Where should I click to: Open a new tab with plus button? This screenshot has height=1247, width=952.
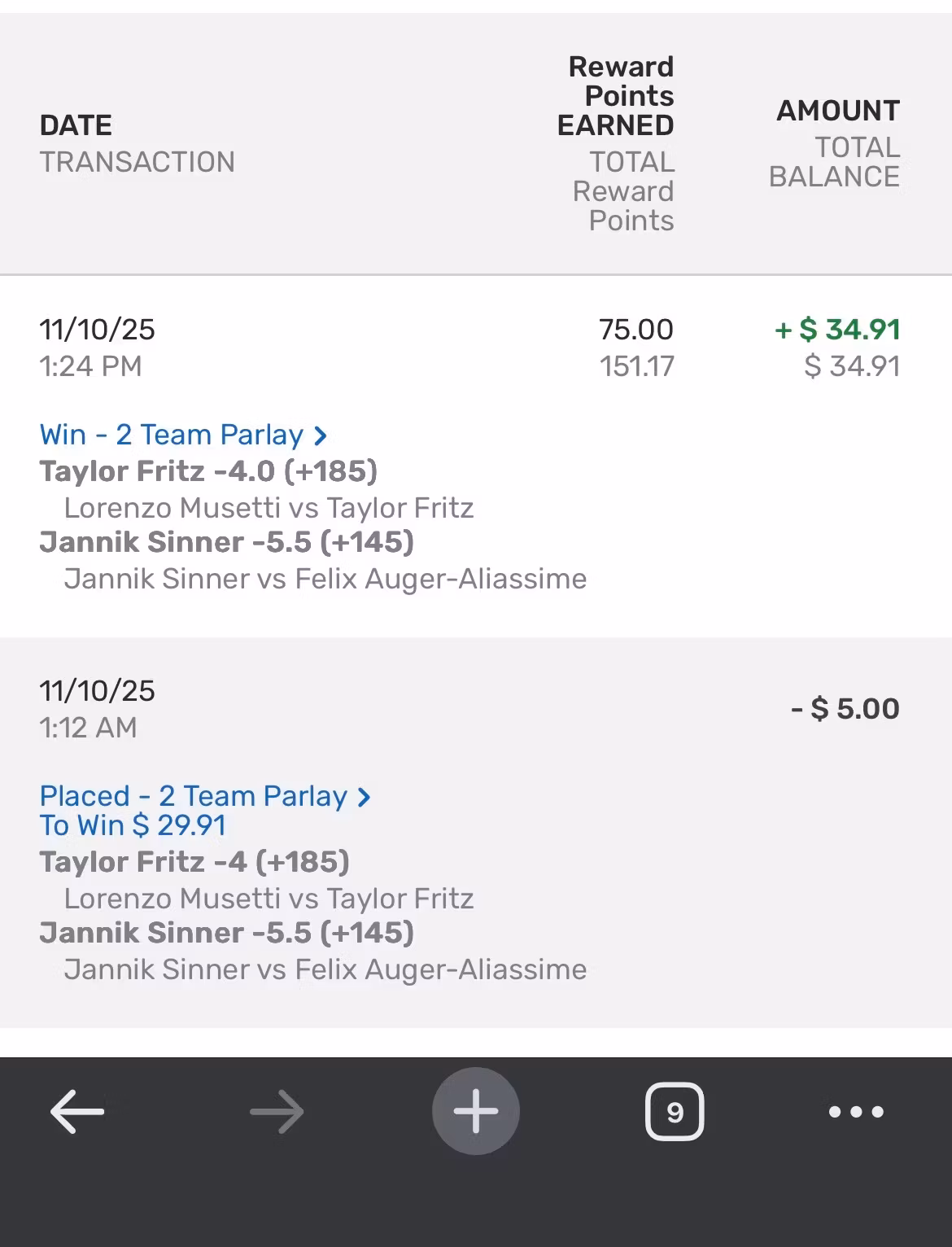pyautogui.click(x=476, y=1111)
